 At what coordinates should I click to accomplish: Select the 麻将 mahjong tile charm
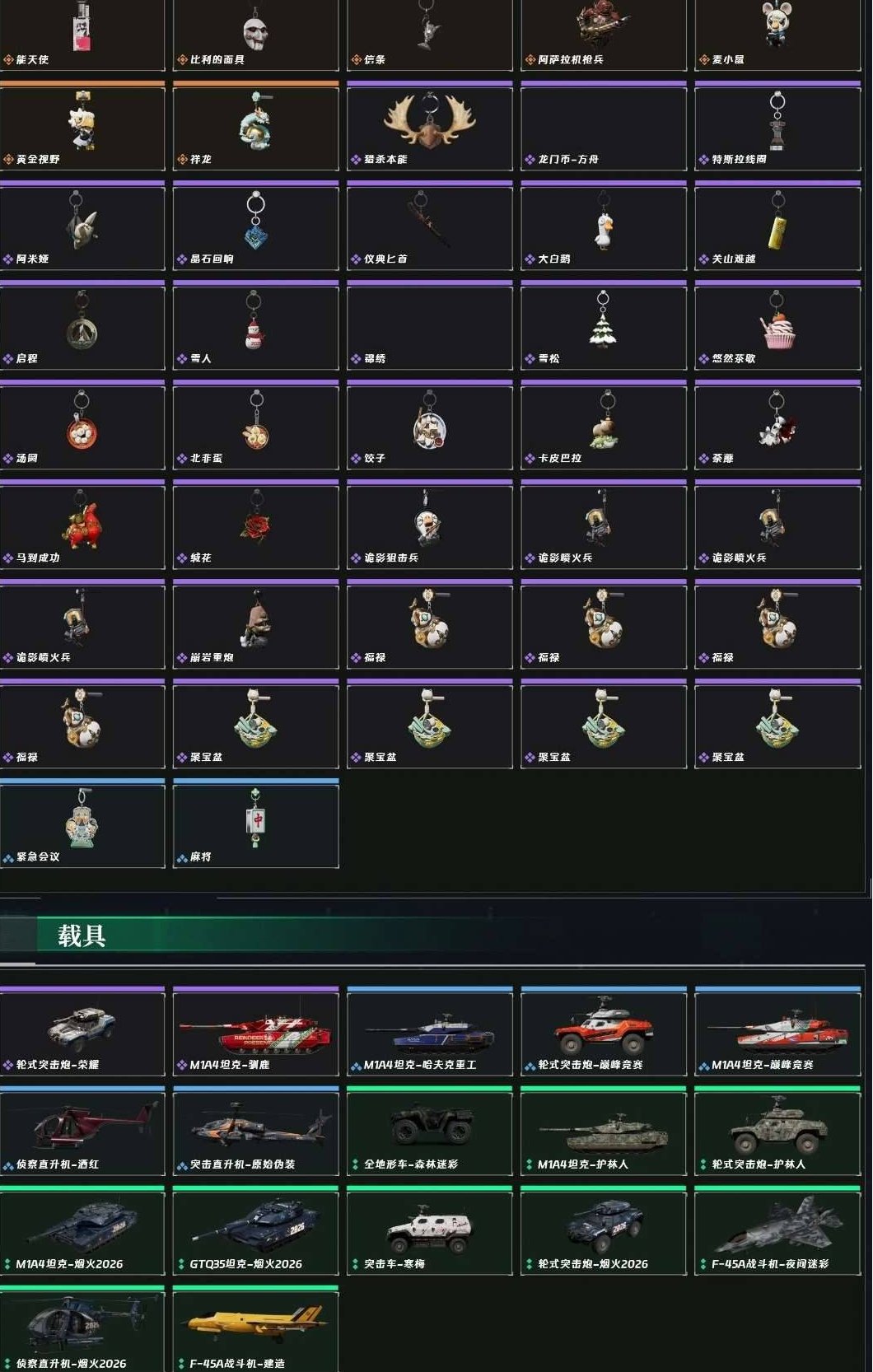pyautogui.click(x=256, y=824)
